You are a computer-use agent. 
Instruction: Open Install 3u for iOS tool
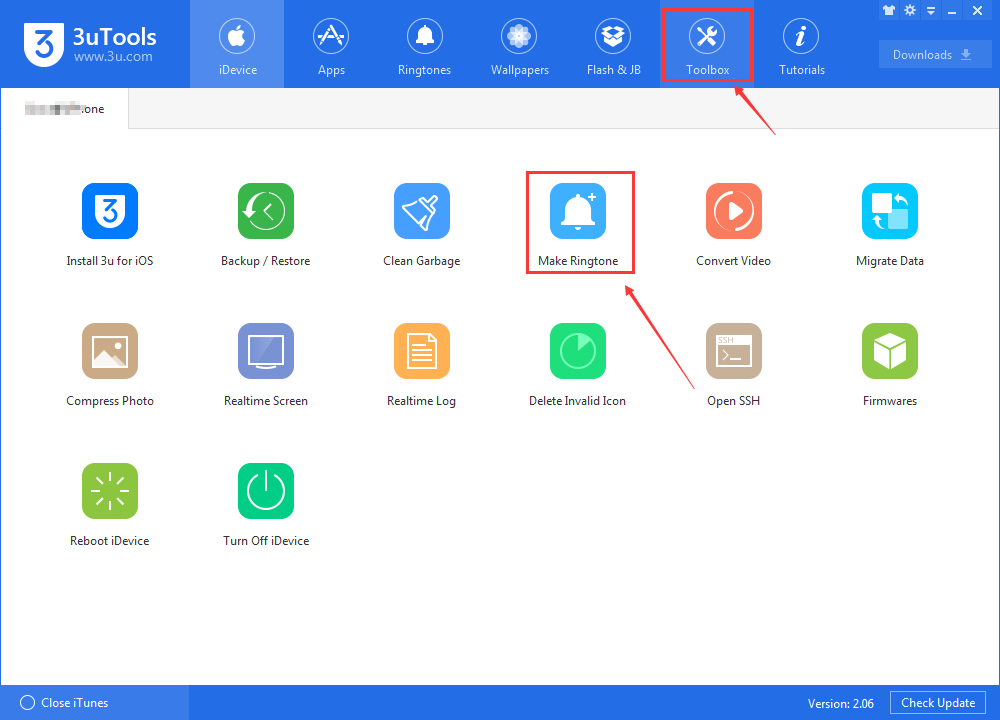(110, 211)
